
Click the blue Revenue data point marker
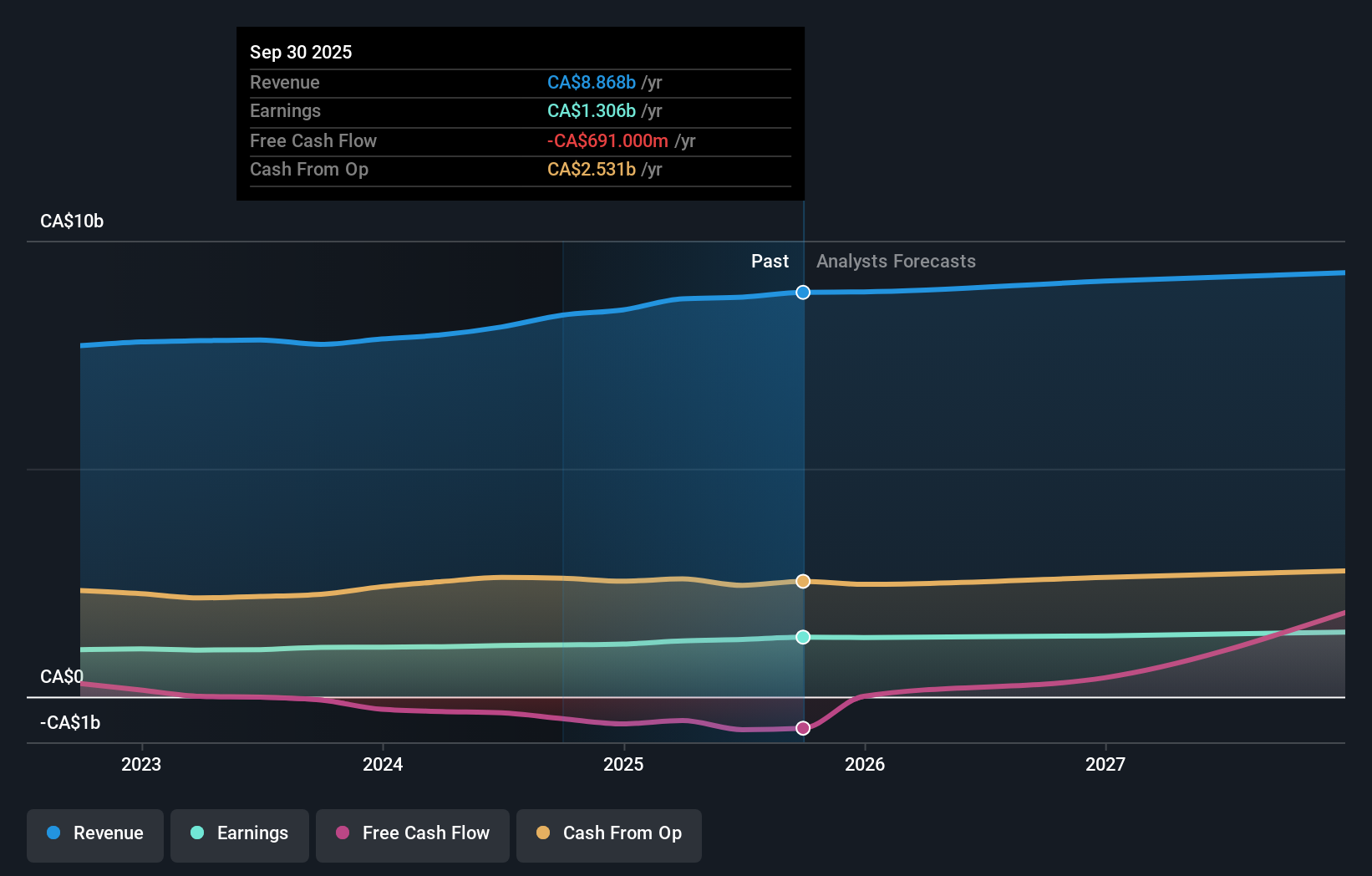pos(803,293)
